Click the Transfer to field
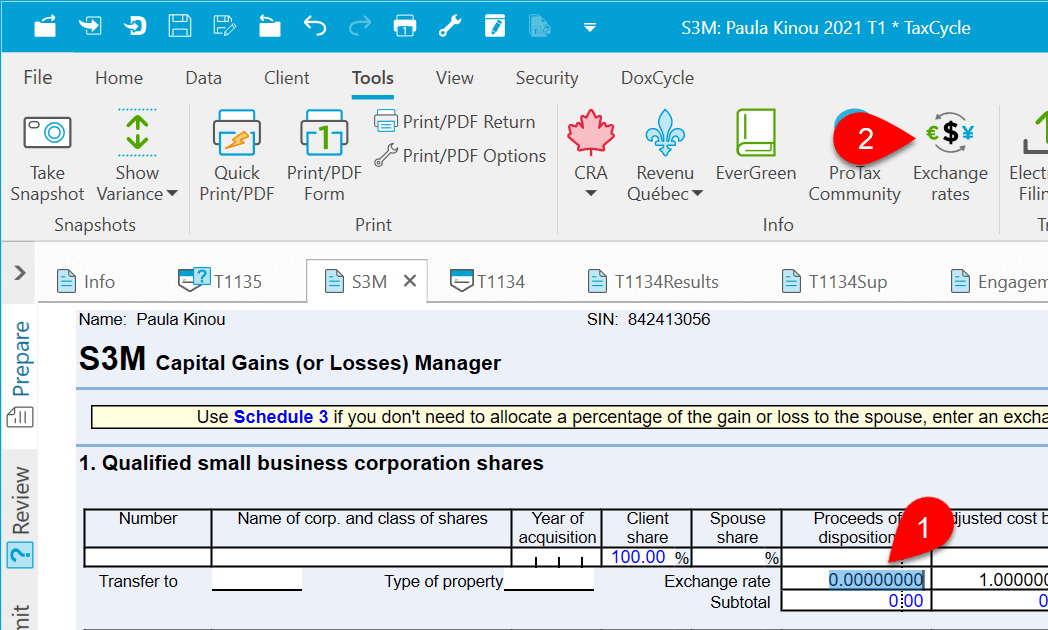 (257, 580)
